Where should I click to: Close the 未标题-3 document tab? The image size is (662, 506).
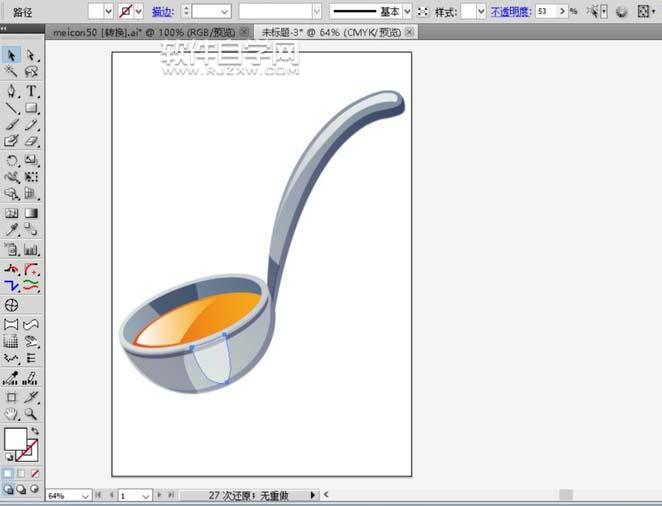click(x=409, y=32)
